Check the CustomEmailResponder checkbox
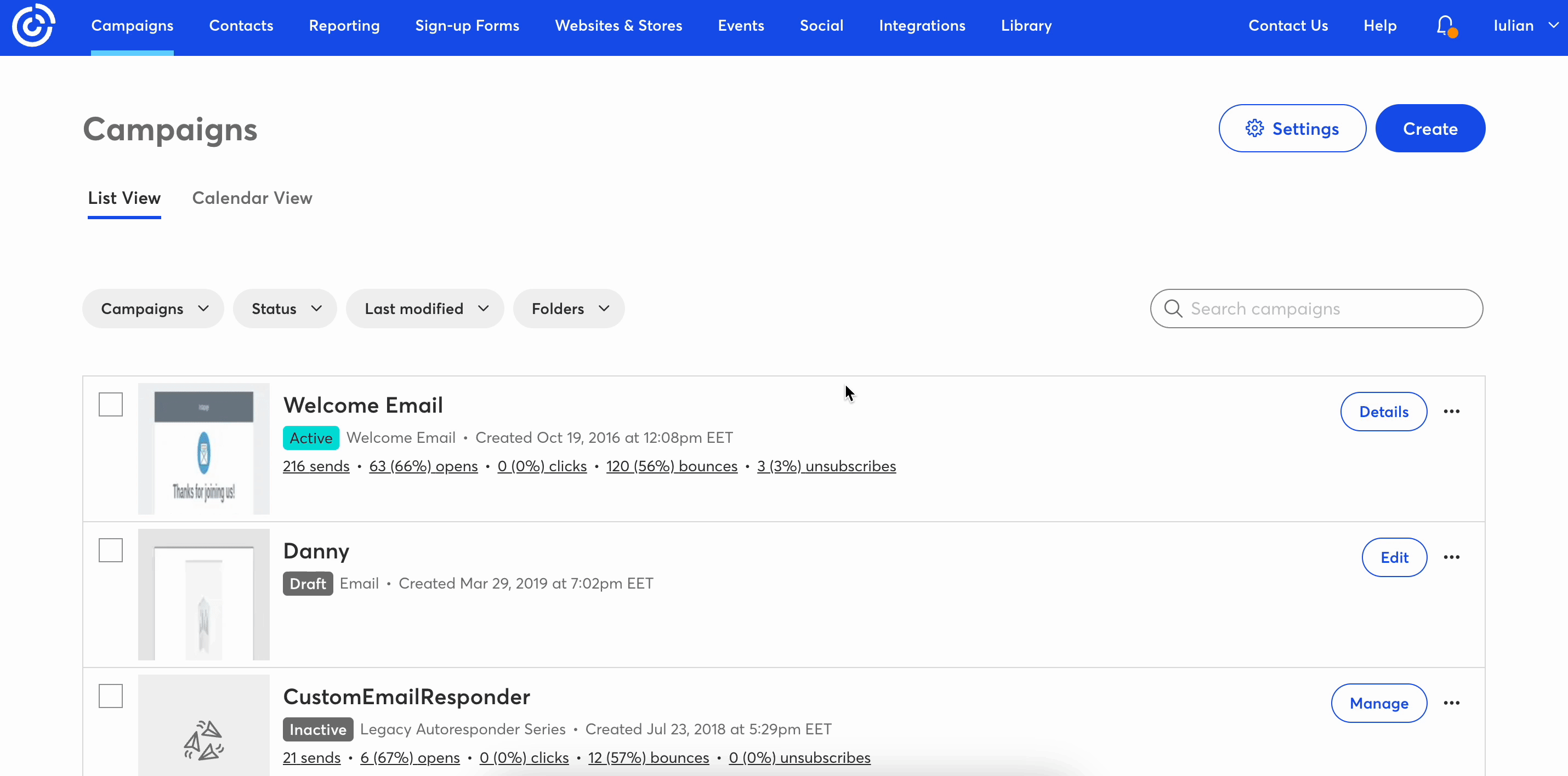This screenshot has width=1568, height=776. coord(111,695)
